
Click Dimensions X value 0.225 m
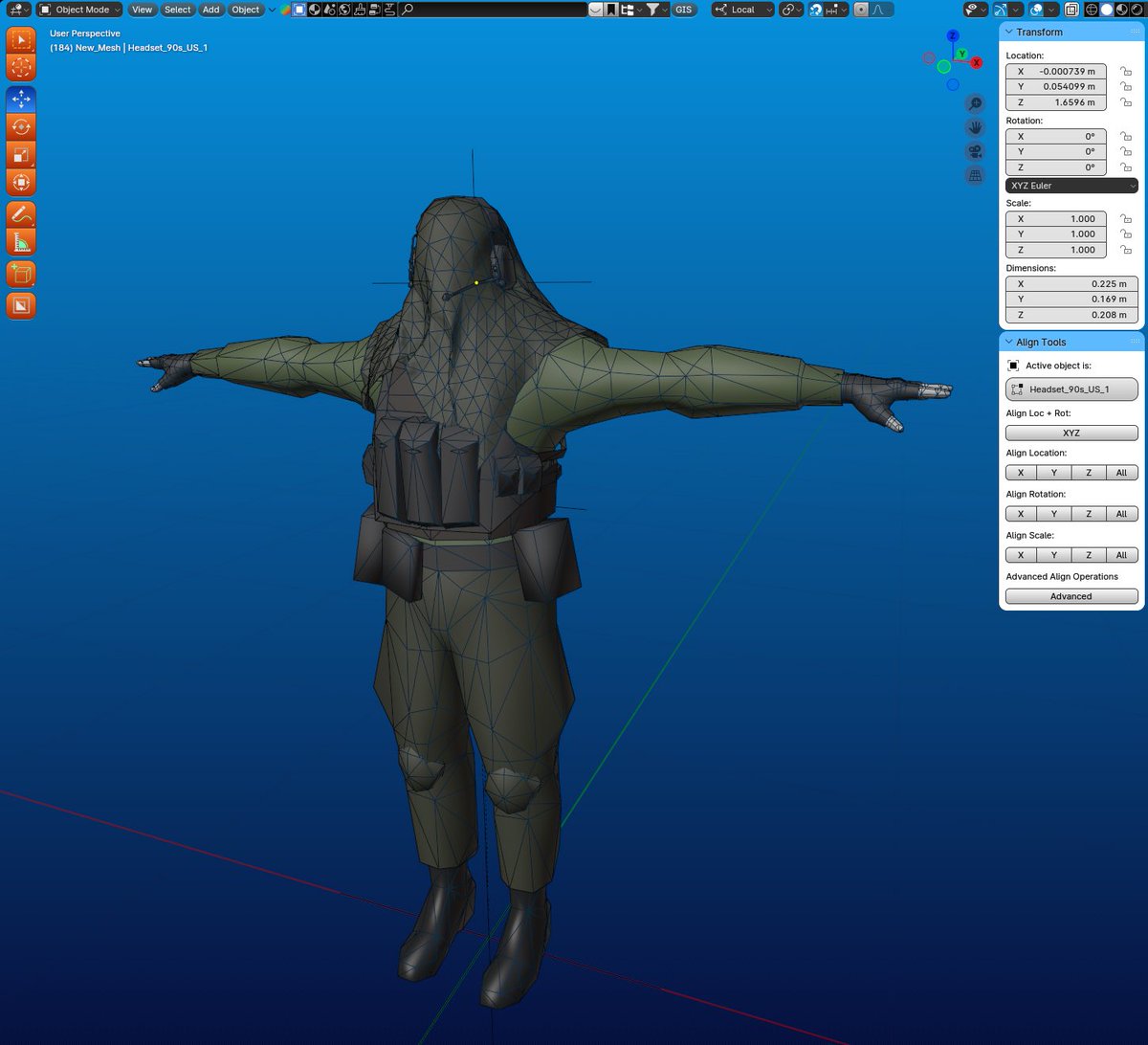coord(1071,284)
